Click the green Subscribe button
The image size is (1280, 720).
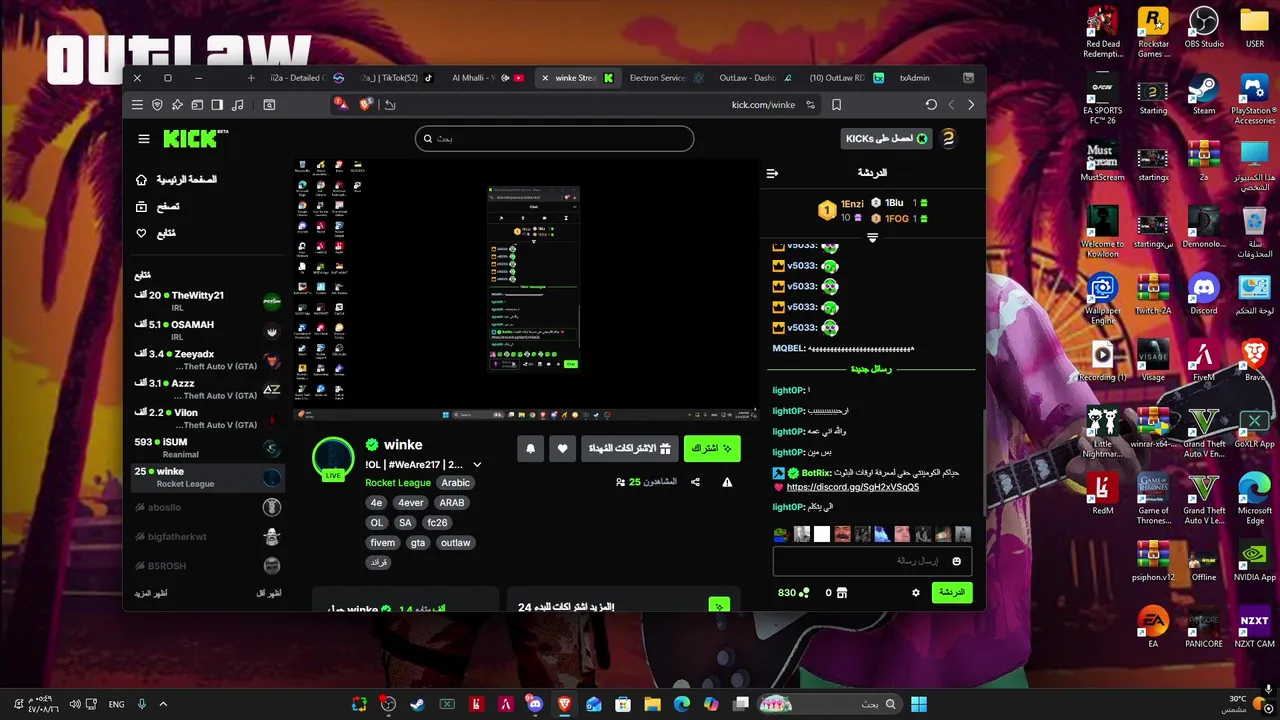[x=712, y=449]
